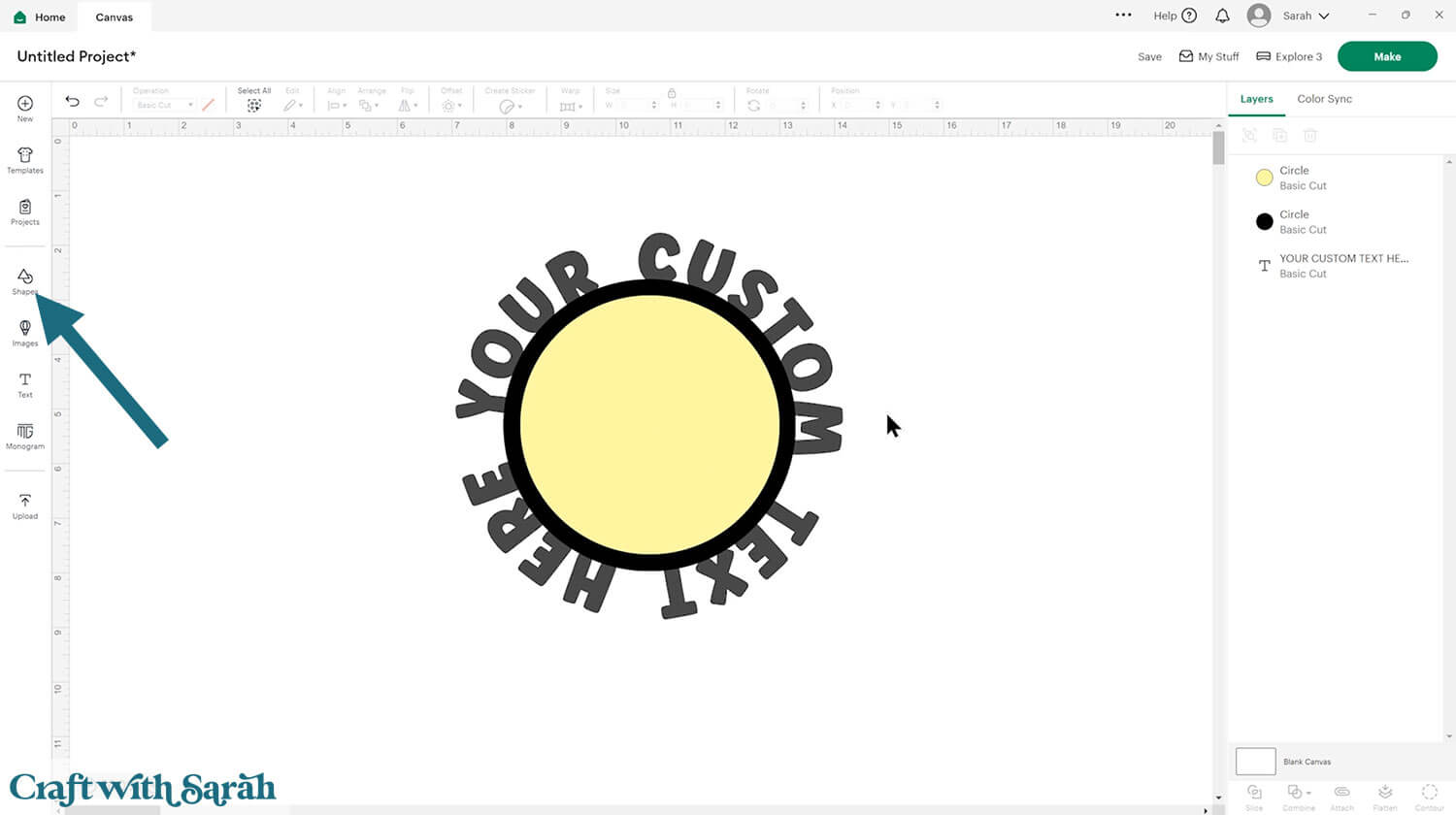Expand the Combine dropdown
The image size is (1456, 815).
[1298, 796]
